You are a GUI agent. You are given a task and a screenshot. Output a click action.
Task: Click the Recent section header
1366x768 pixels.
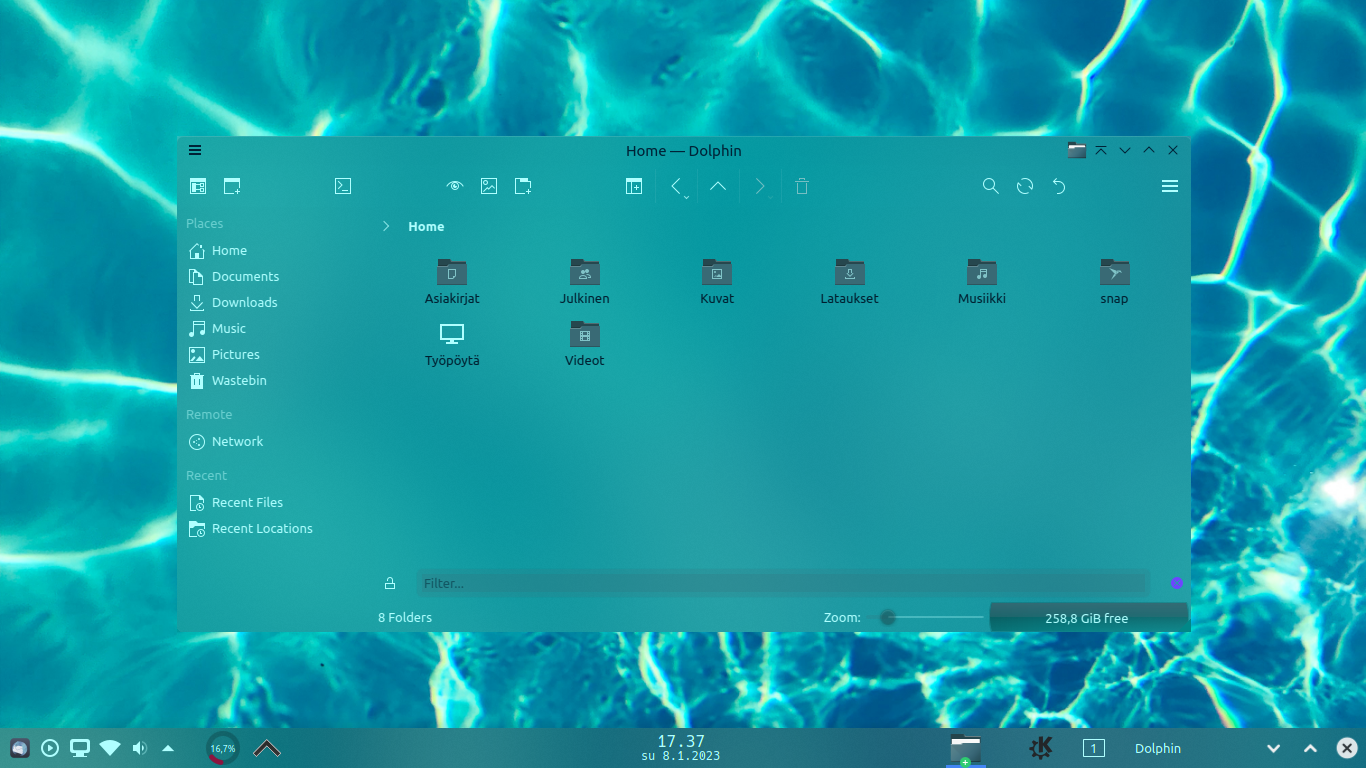(206, 475)
